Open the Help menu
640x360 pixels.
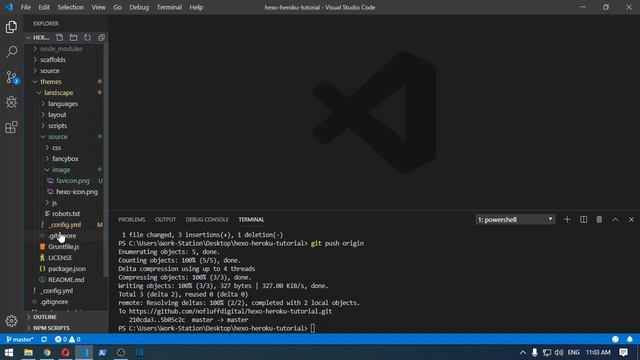pos(196,7)
